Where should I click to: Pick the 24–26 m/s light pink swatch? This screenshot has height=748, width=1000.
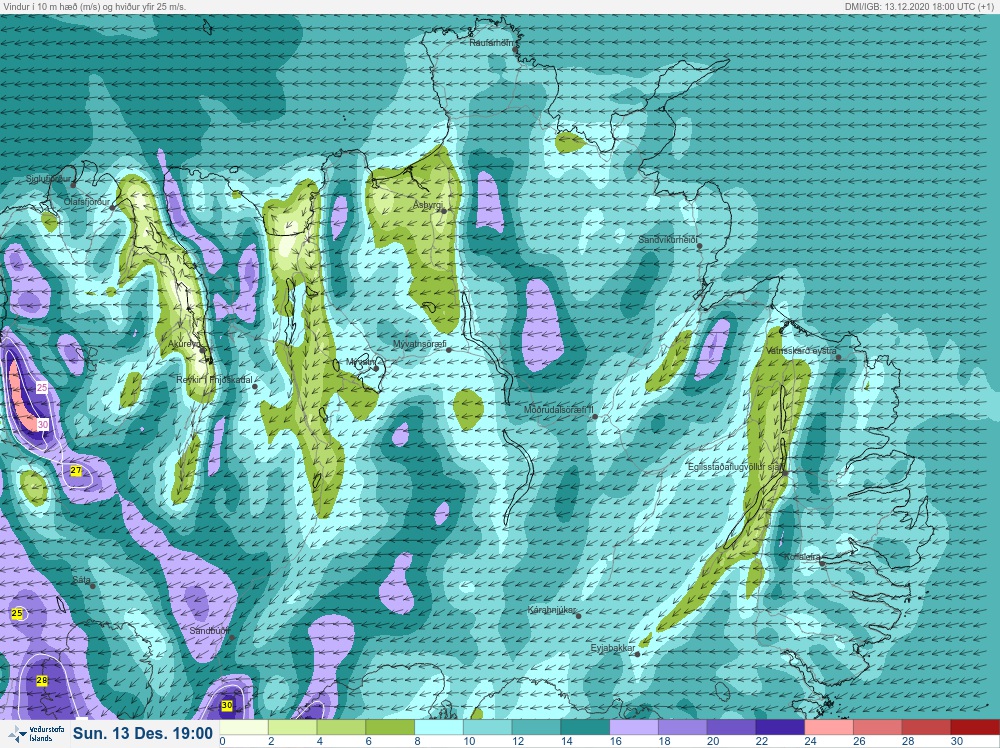[x=829, y=728]
